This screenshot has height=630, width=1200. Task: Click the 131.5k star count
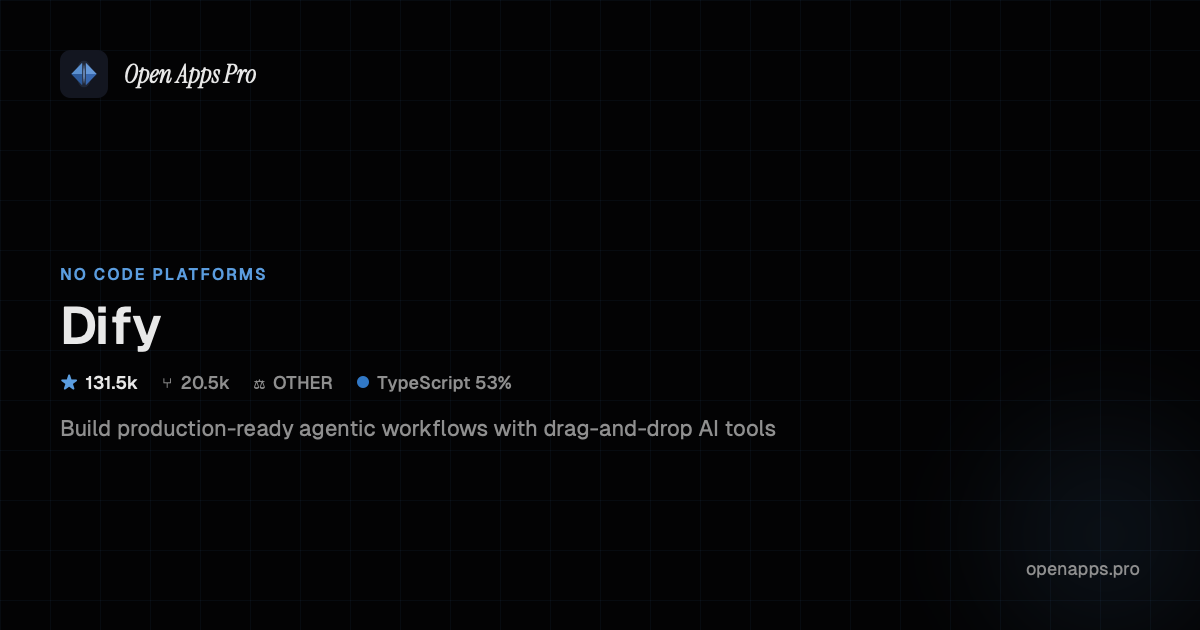pyautogui.click(x=111, y=383)
